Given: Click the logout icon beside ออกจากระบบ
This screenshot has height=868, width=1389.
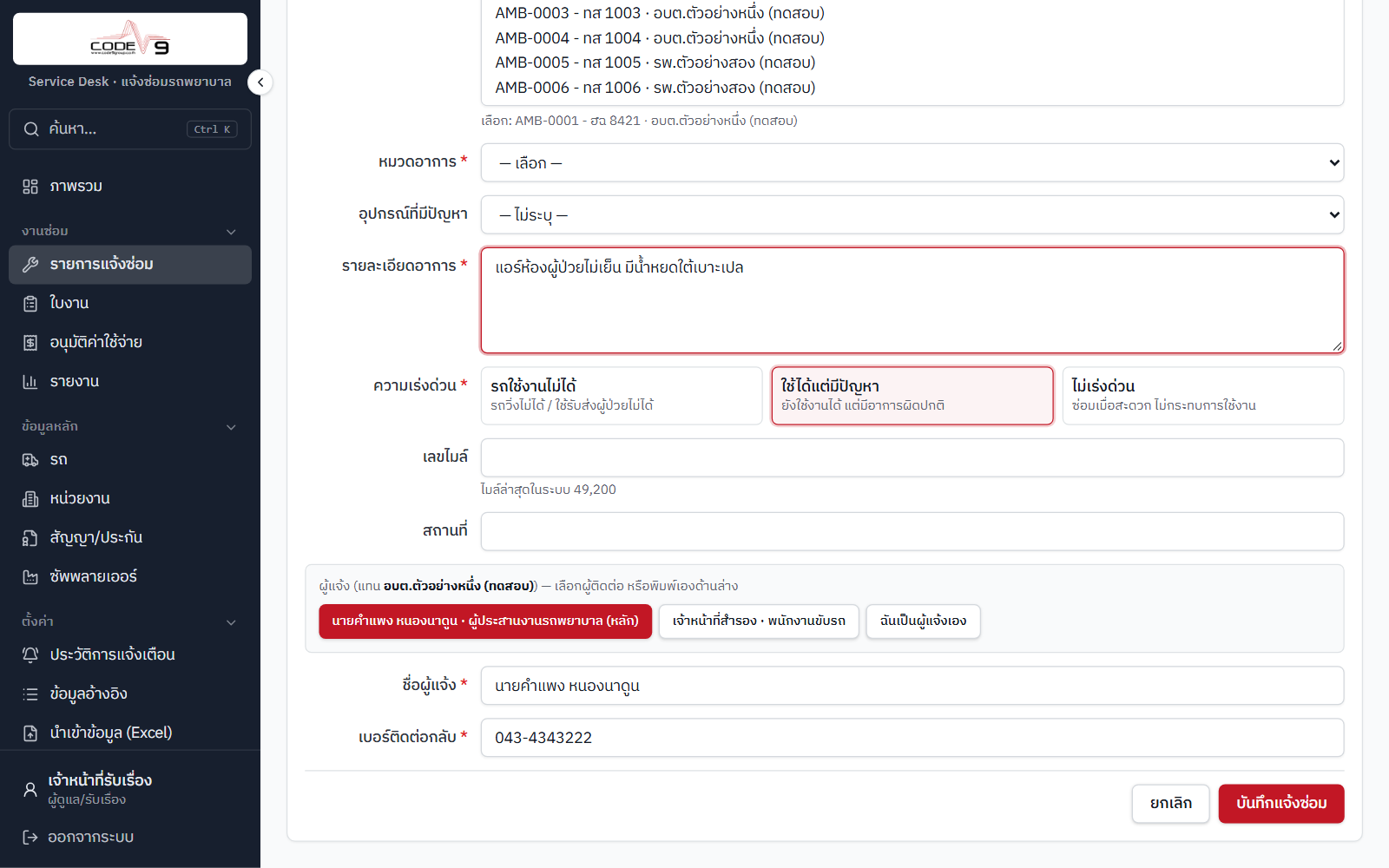Looking at the screenshot, I should tap(30, 838).
